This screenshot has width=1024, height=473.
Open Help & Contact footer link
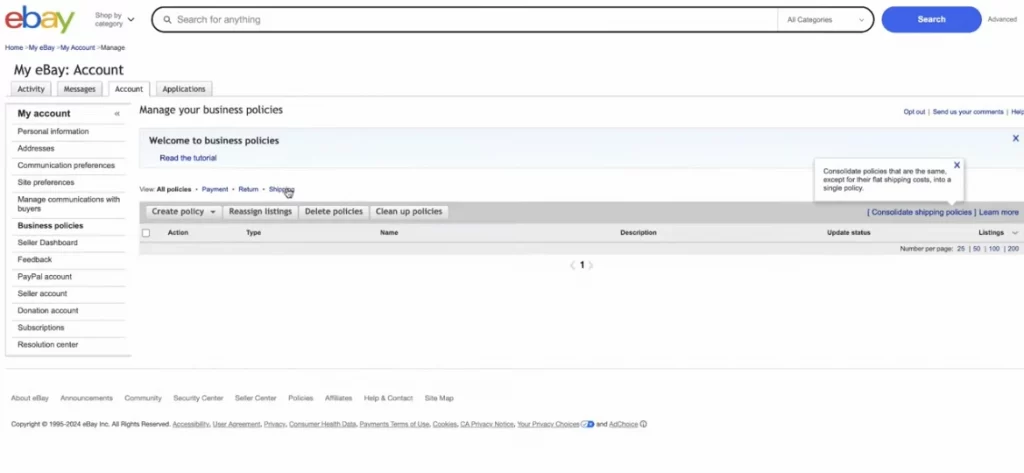click(389, 398)
